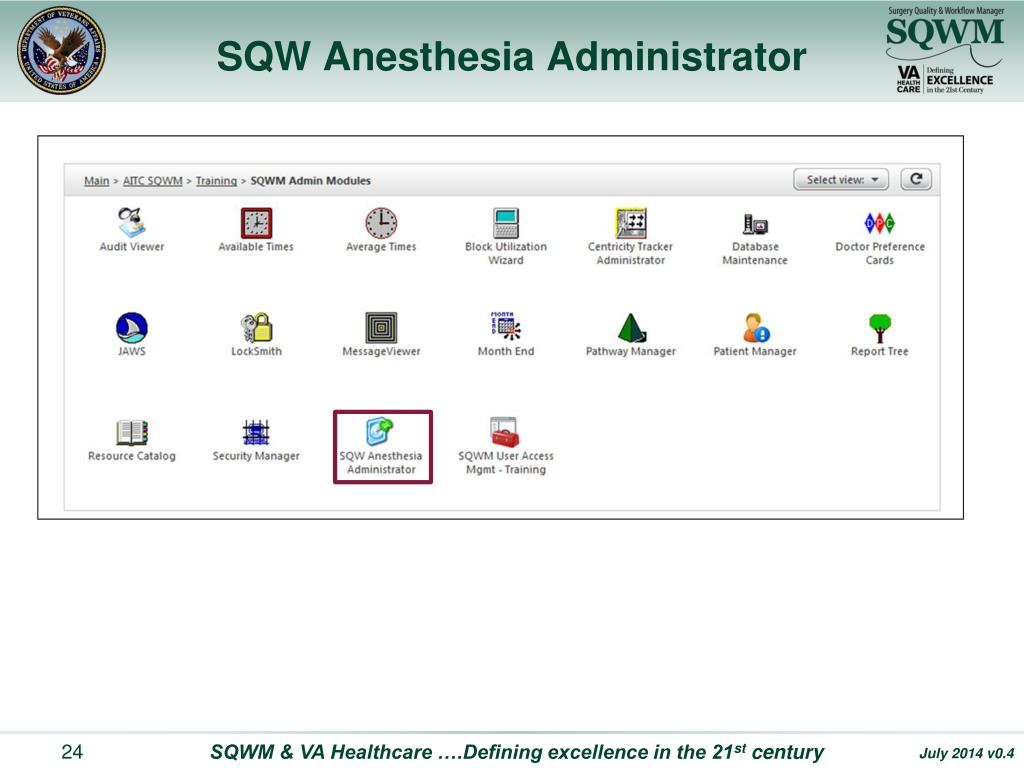Go to the Main breadcrumb link
This screenshot has height=768, width=1024.
click(x=97, y=181)
